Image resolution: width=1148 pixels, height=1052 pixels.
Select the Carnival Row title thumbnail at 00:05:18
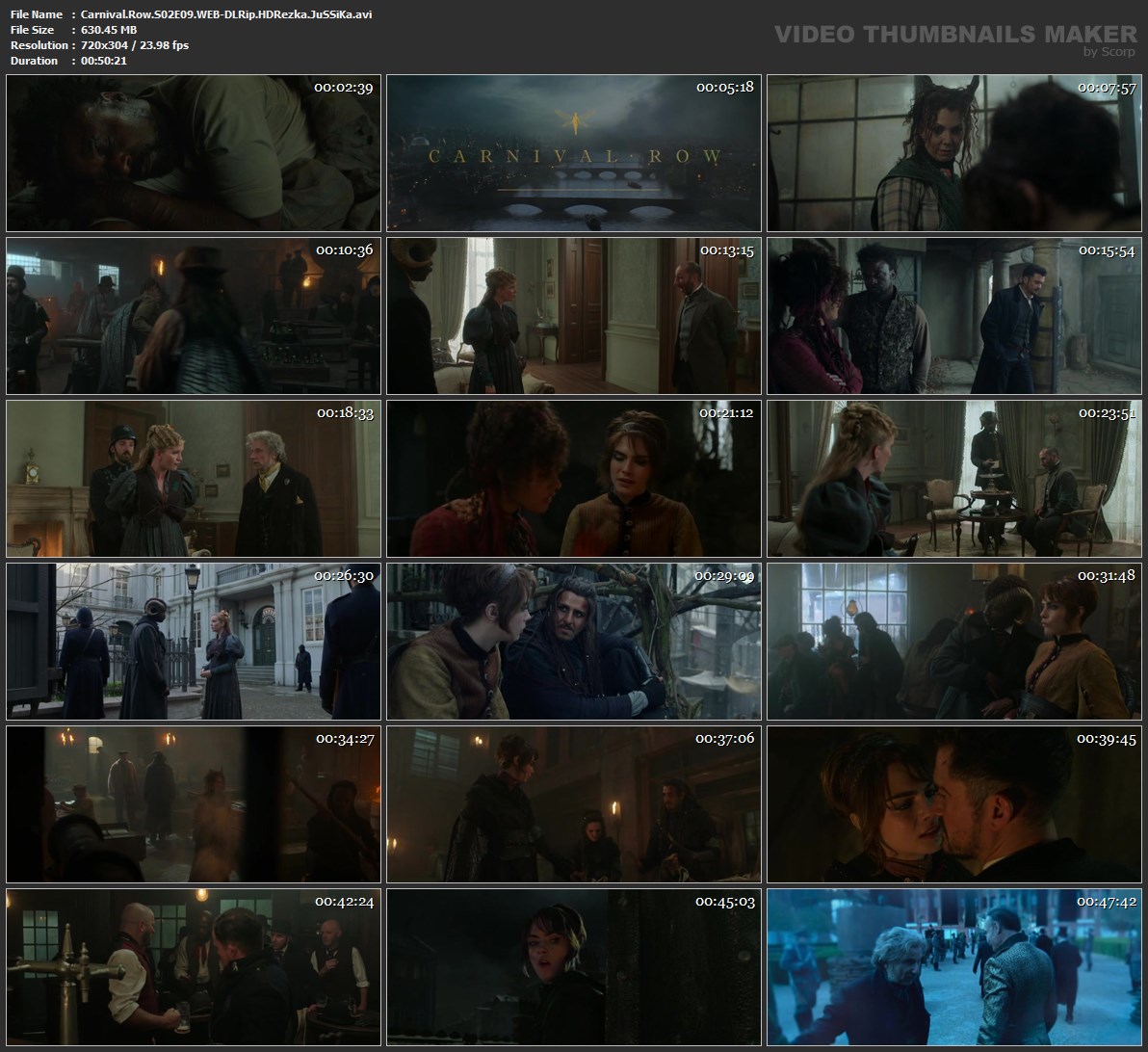[574, 153]
